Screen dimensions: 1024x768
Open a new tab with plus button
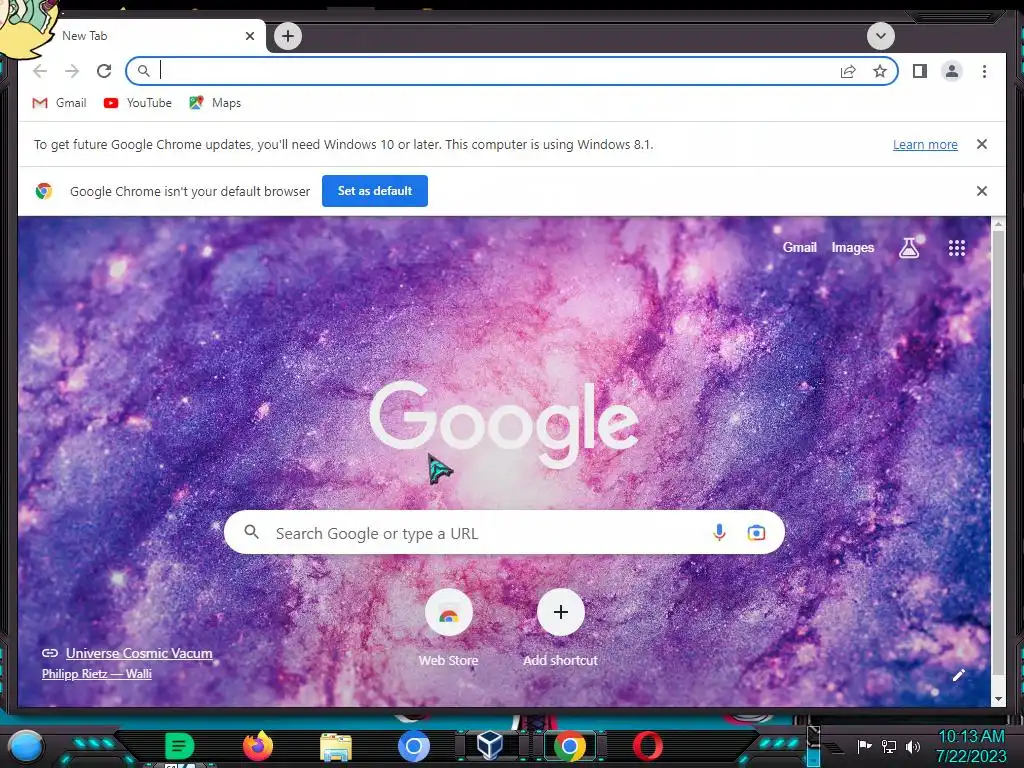(x=288, y=36)
